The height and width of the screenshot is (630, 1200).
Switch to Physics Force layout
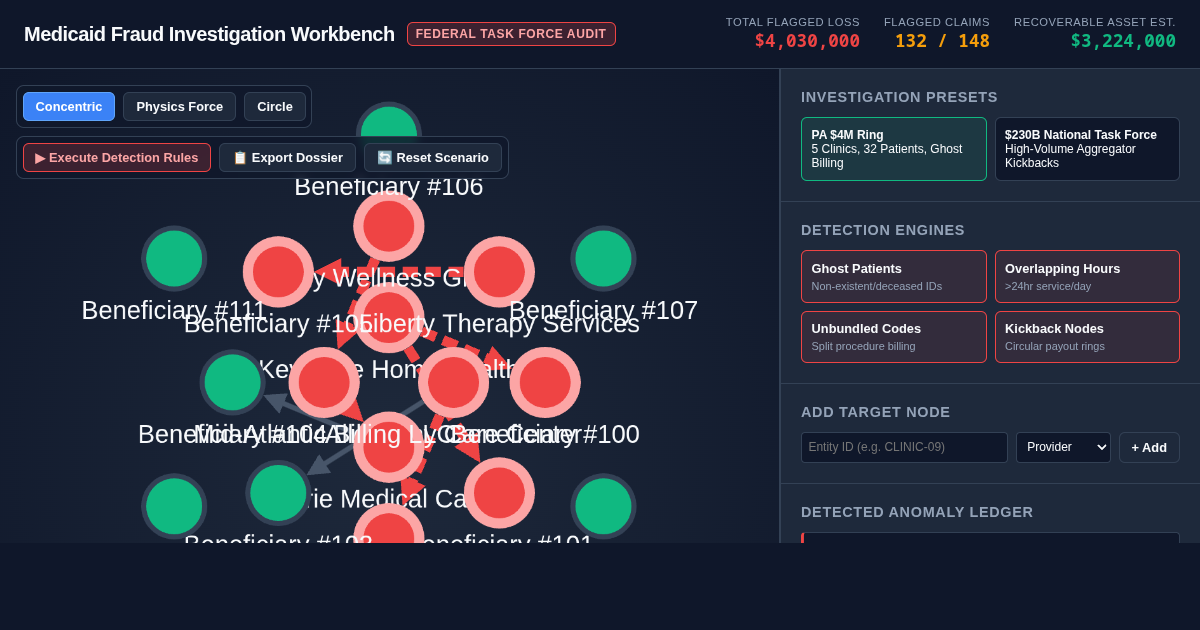pos(179,107)
